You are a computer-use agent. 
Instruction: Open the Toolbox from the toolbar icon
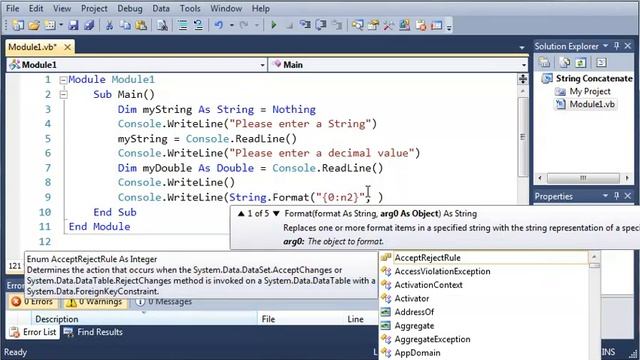[389, 25]
